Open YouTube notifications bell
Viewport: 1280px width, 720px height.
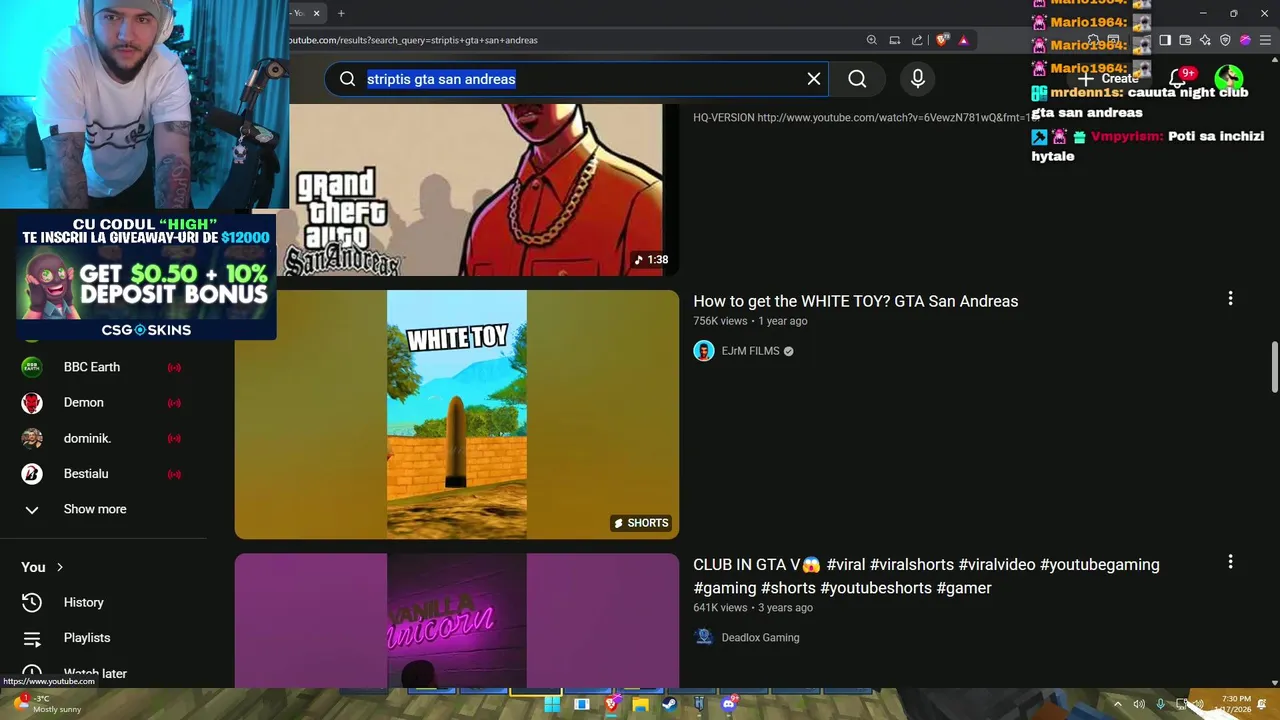coord(1178,78)
